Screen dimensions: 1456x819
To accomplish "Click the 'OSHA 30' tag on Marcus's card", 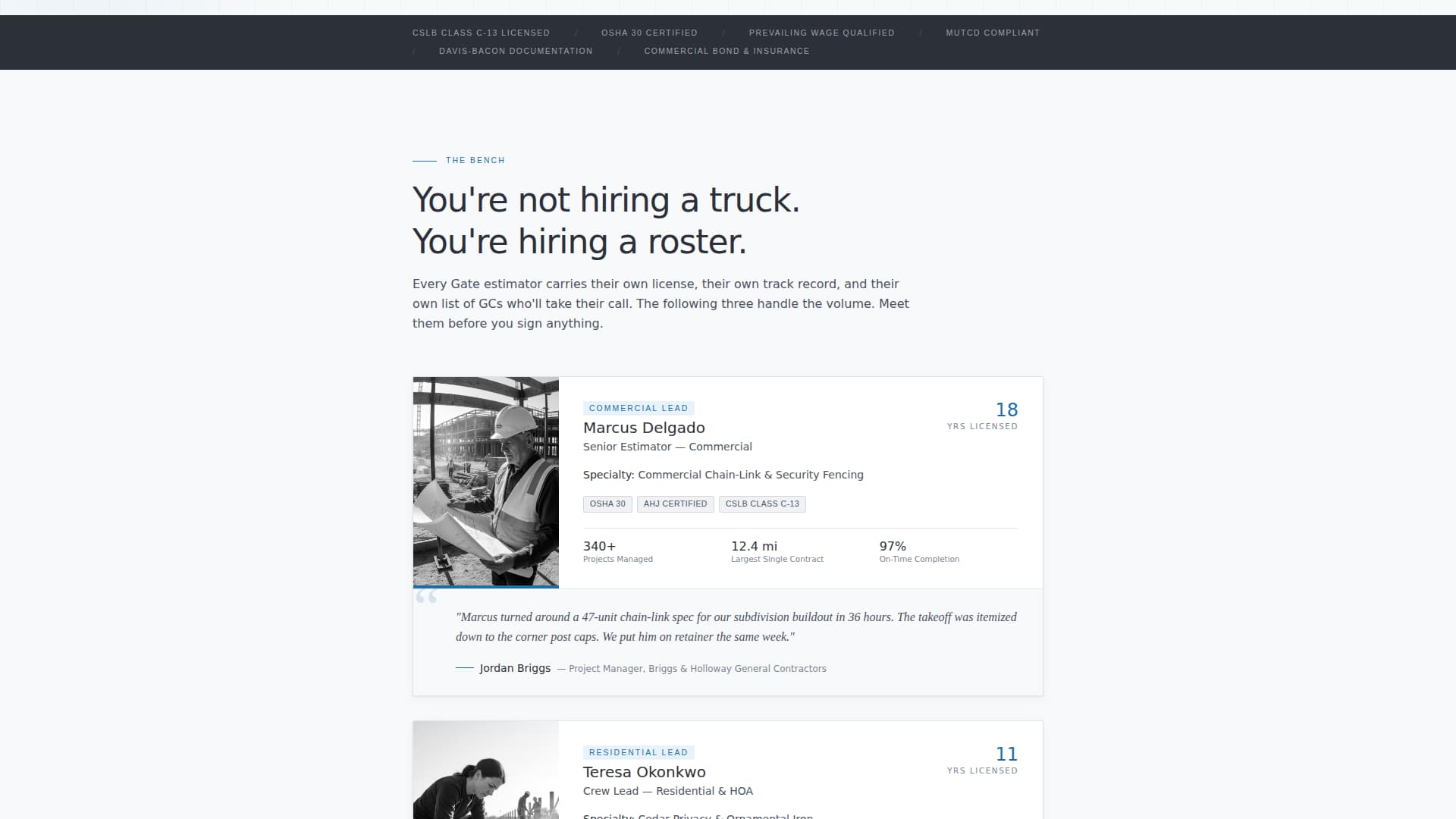I will tap(607, 504).
